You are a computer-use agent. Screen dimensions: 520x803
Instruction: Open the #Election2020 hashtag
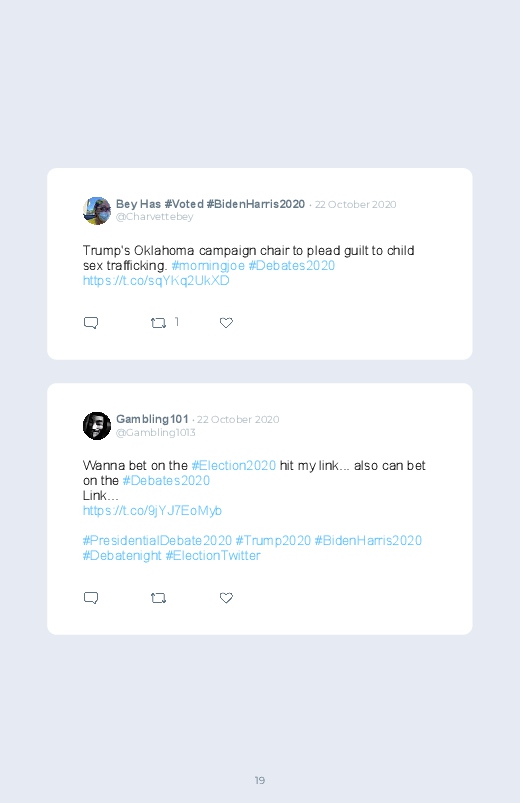pyautogui.click(x=234, y=466)
